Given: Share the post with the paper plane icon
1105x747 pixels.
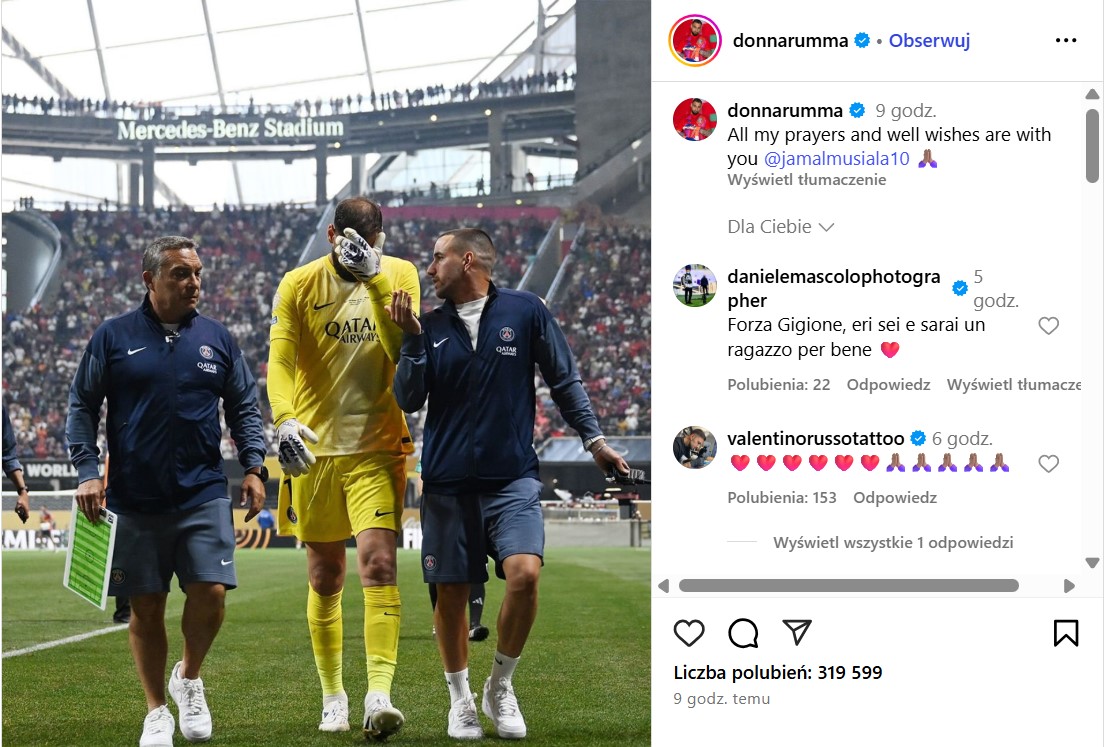Looking at the screenshot, I should pyautogui.click(x=797, y=632).
